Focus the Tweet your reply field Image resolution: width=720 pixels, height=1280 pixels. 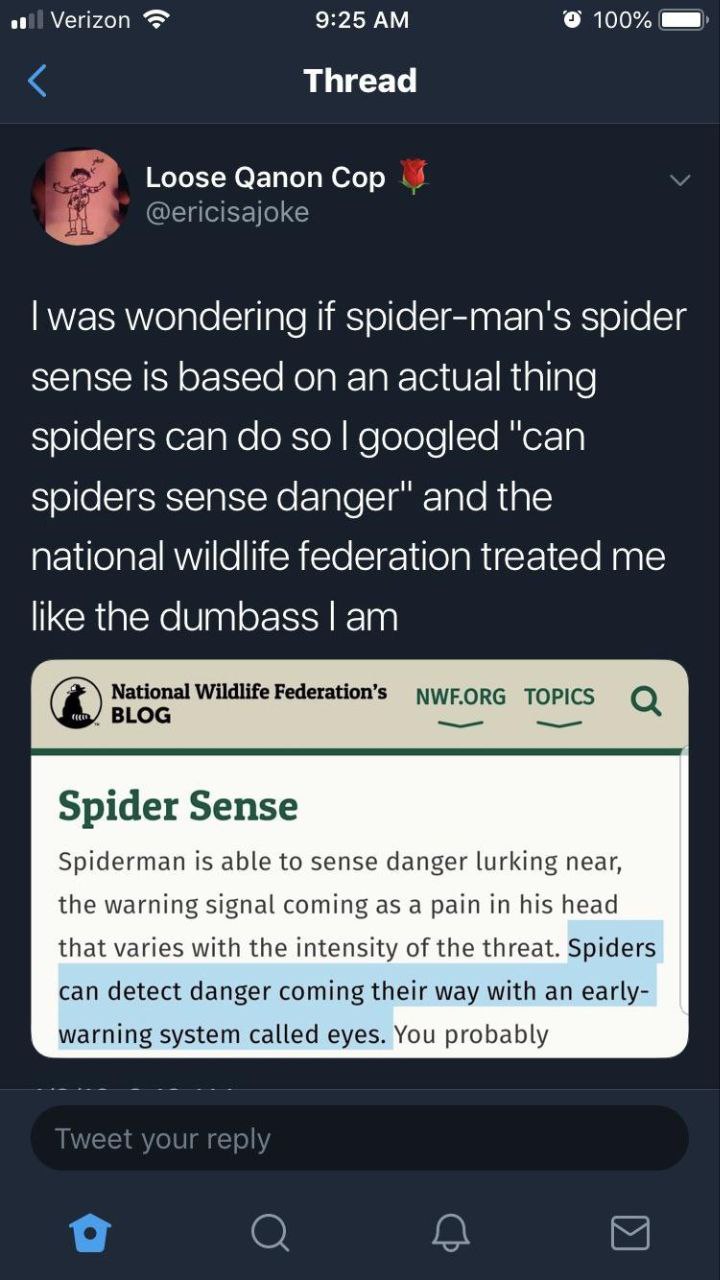click(x=360, y=1138)
